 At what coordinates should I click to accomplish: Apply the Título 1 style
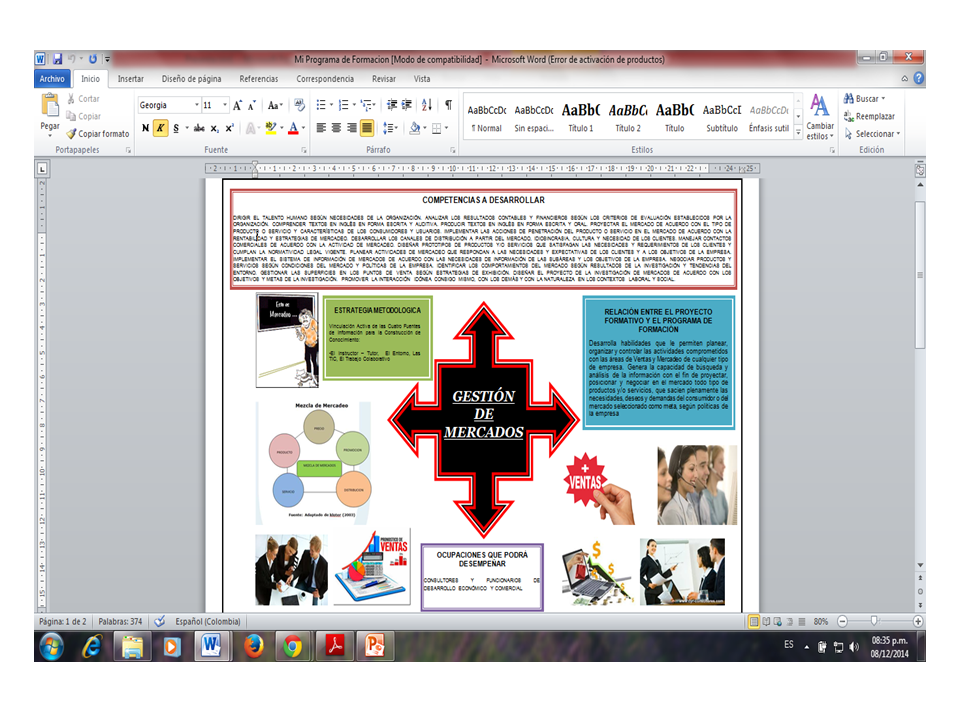point(580,117)
